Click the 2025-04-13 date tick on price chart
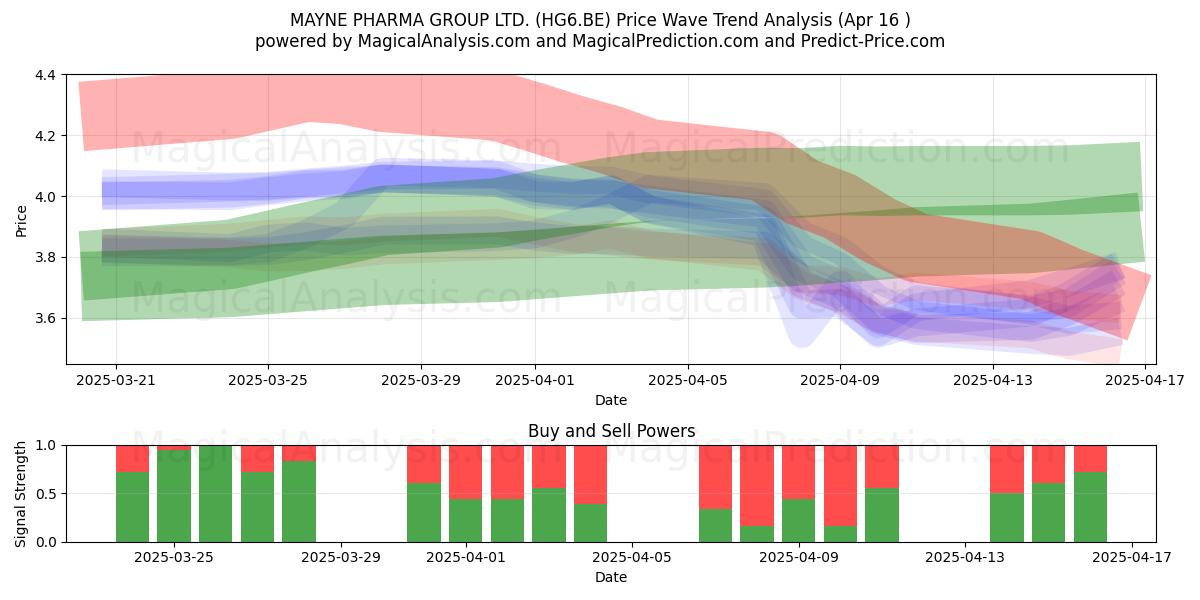Image resolution: width=1200 pixels, height=600 pixels. (993, 380)
